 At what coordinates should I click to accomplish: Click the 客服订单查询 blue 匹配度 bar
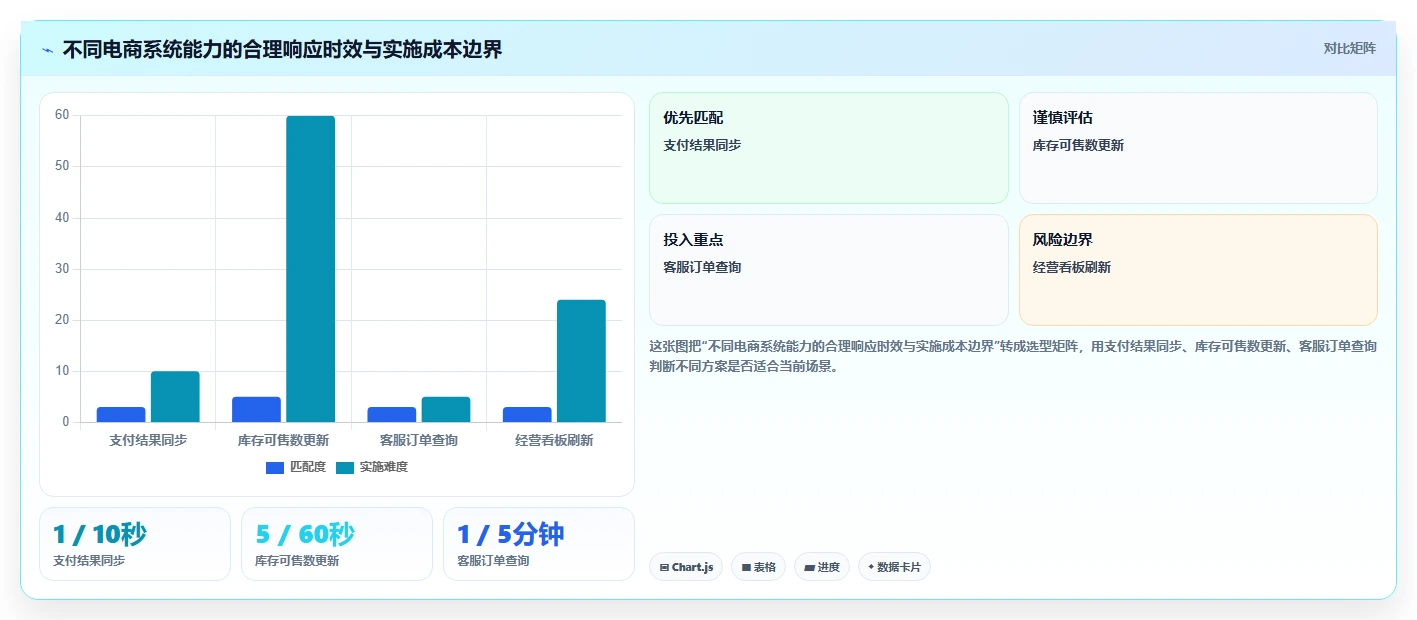pos(392,415)
